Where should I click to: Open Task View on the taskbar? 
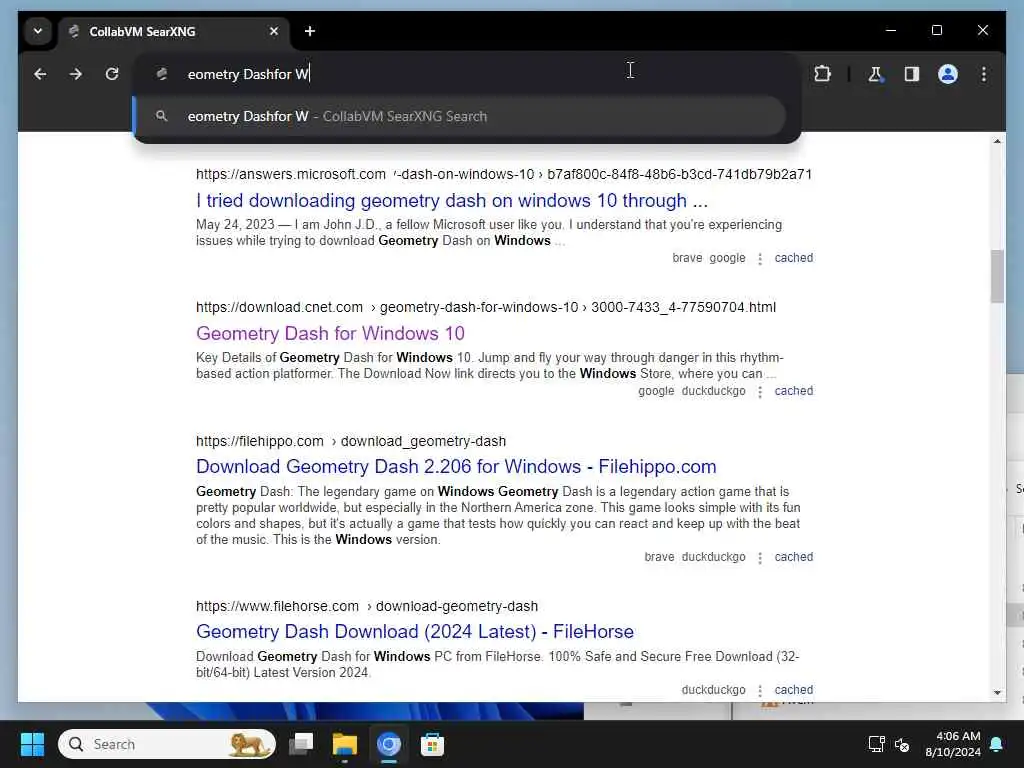click(301, 744)
